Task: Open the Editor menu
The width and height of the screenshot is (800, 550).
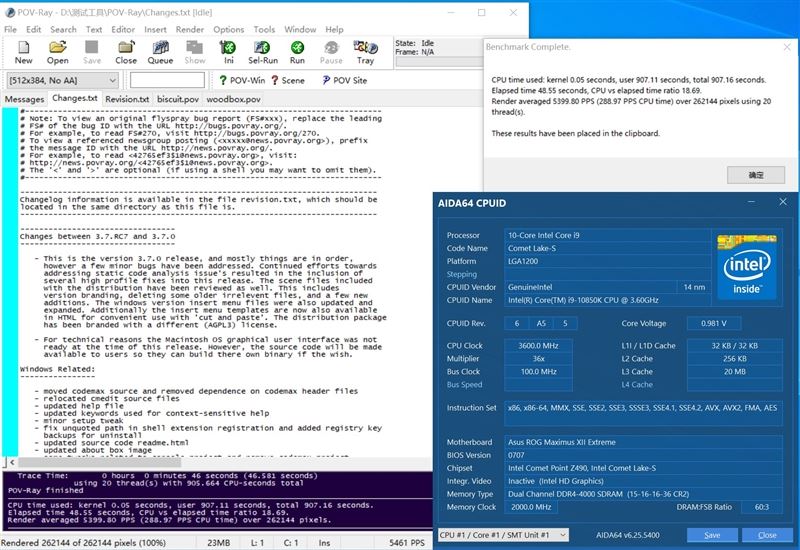Action: point(123,30)
